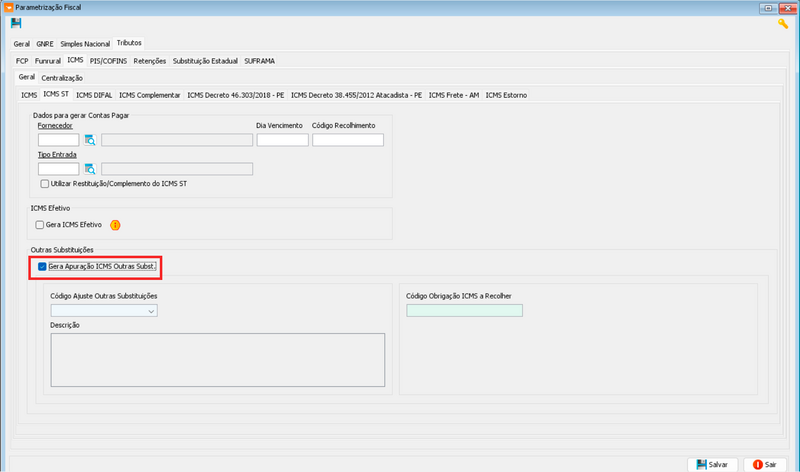
Task: Go to the Centralização tab
Action: point(62,78)
